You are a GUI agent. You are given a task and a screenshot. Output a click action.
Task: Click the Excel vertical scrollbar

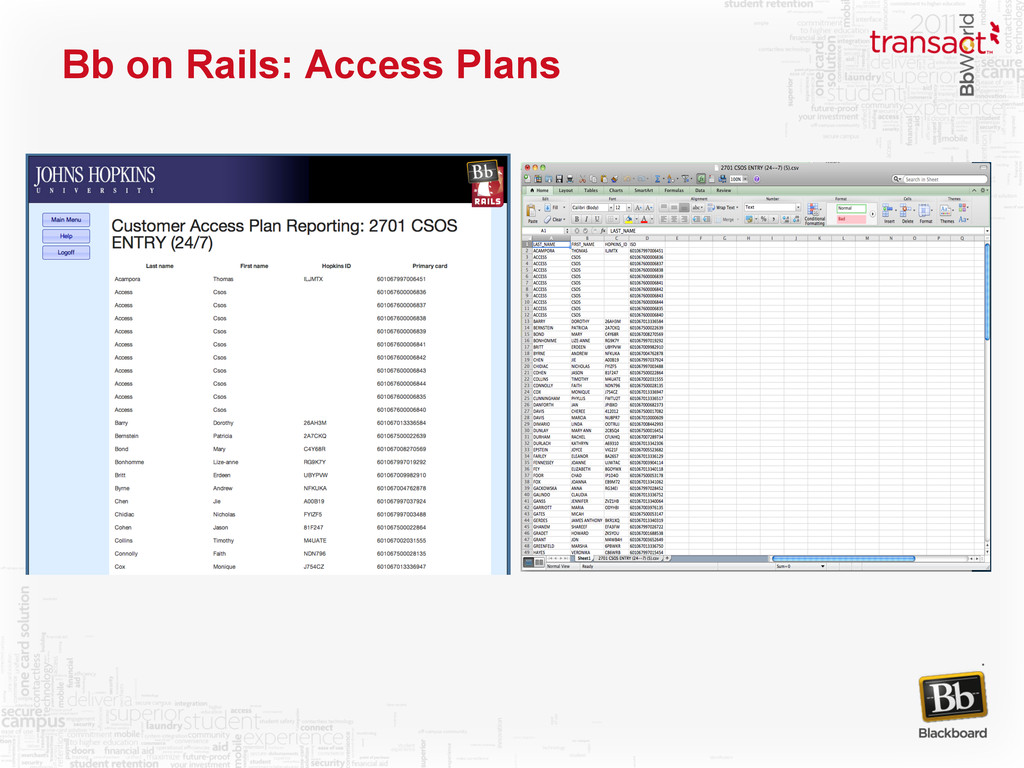point(987,291)
